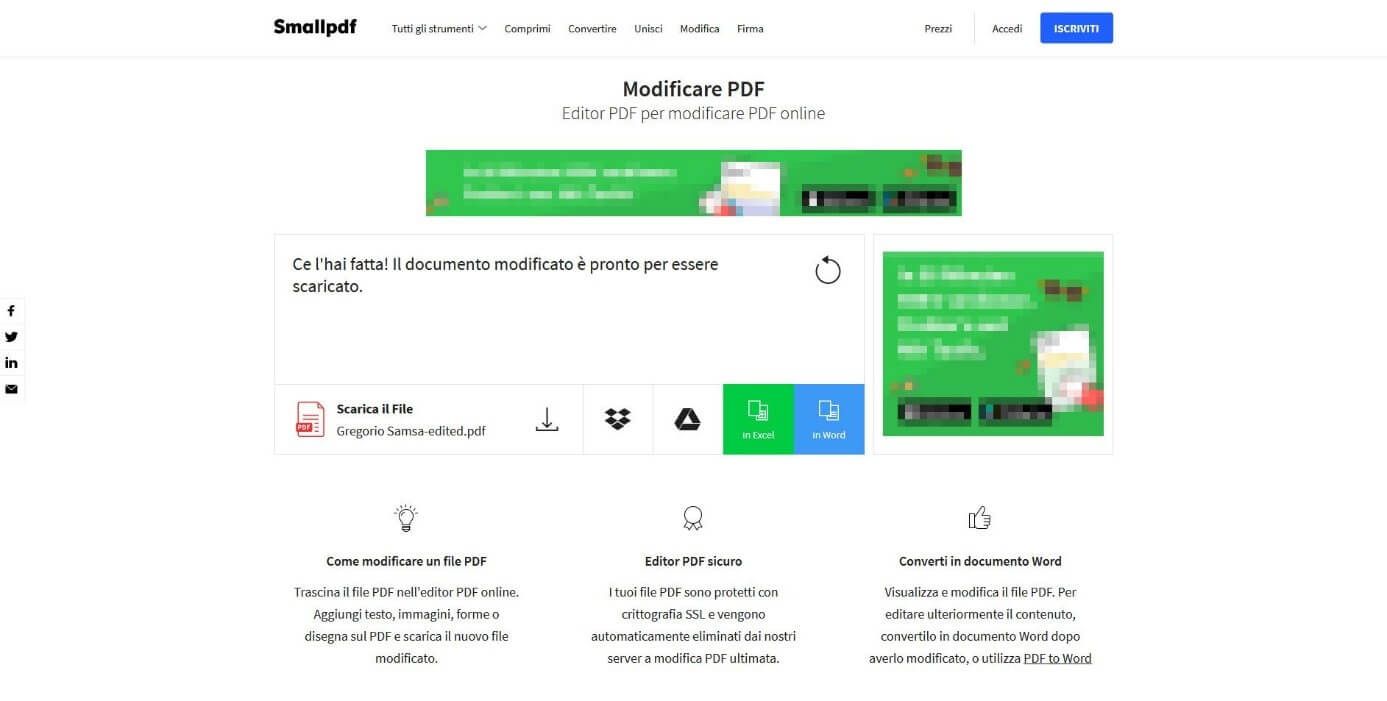The height and width of the screenshot is (701, 1387).
Task: Save file to Google Drive
Action: (688, 419)
